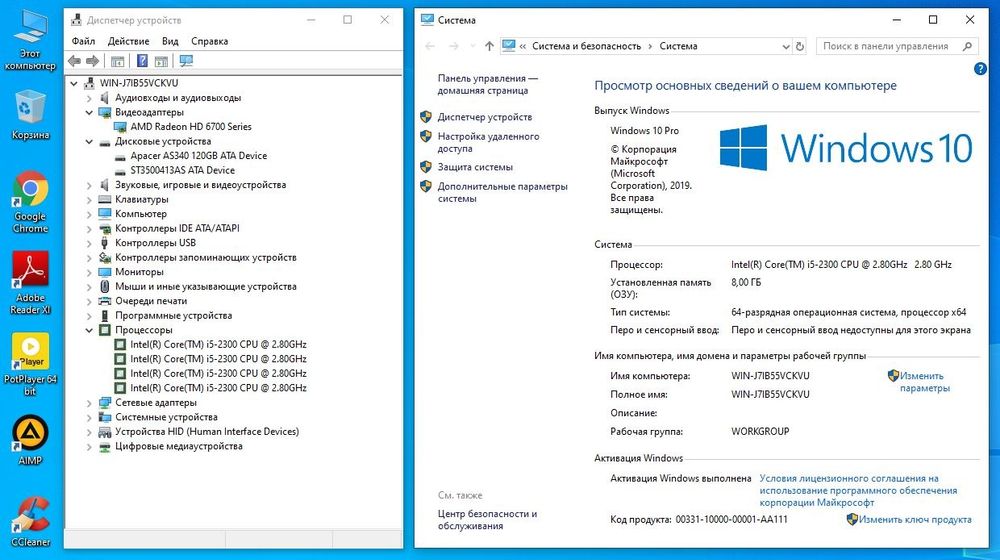Click Контроллеры запоминающих устройств icon
1000x560 pixels.
pos(105,258)
